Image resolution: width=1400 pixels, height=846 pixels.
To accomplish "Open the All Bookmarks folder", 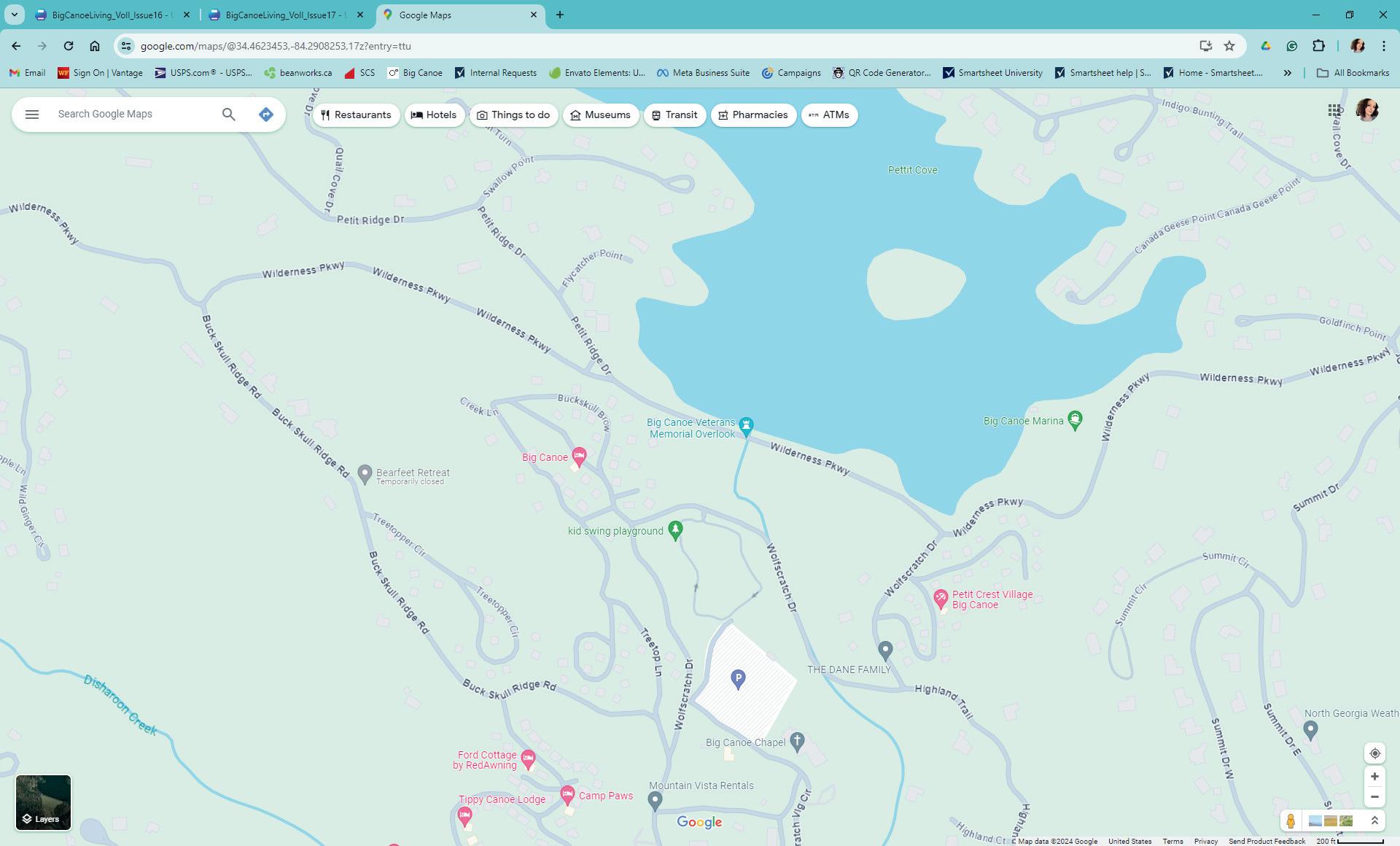I will pyautogui.click(x=1353, y=73).
